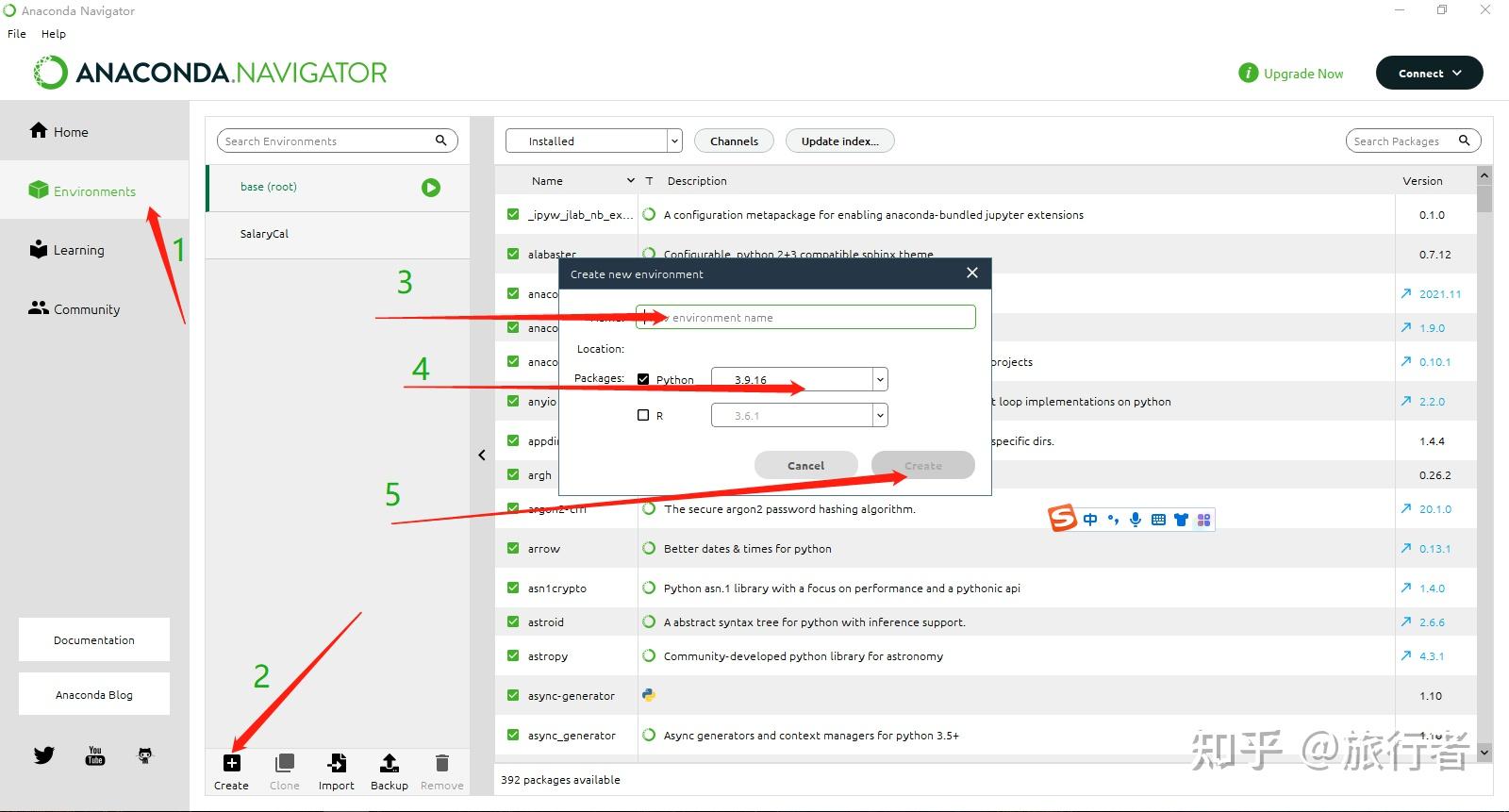Click the package list scrollbar up arrow
This screenshot has width=1509, height=812.
[x=1484, y=175]
